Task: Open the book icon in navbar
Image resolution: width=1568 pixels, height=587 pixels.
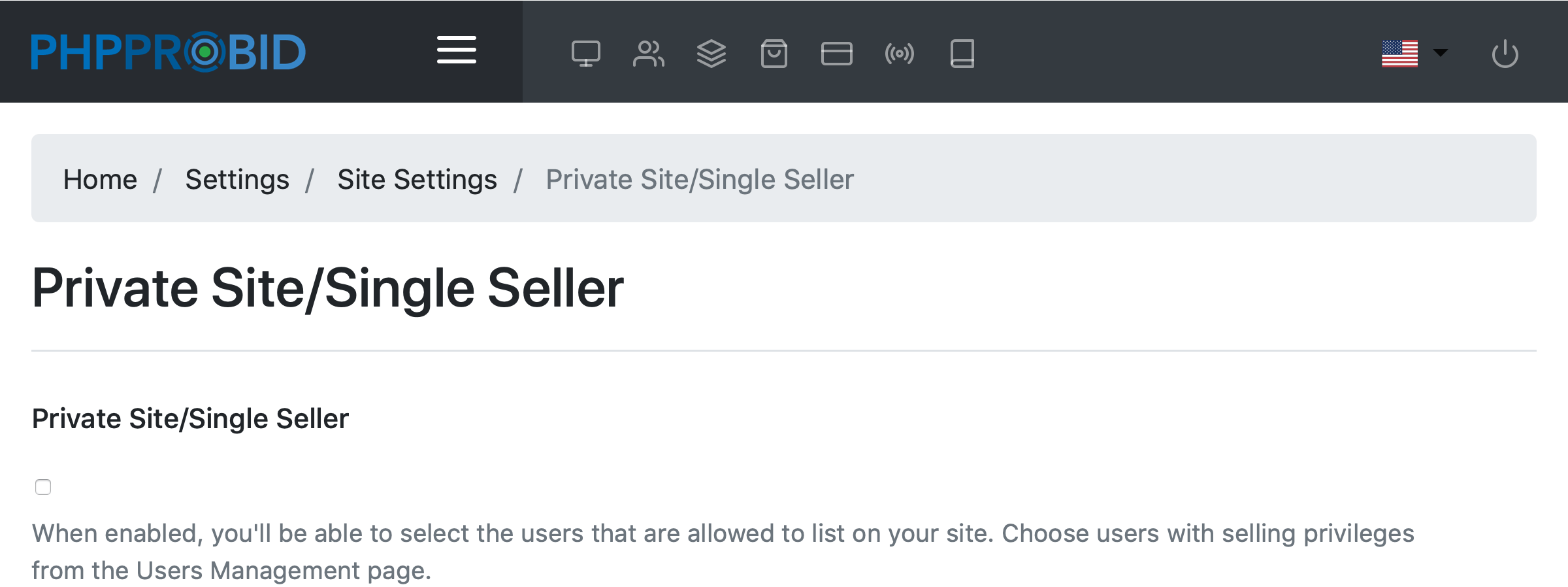Action: [x=962, y=54]
